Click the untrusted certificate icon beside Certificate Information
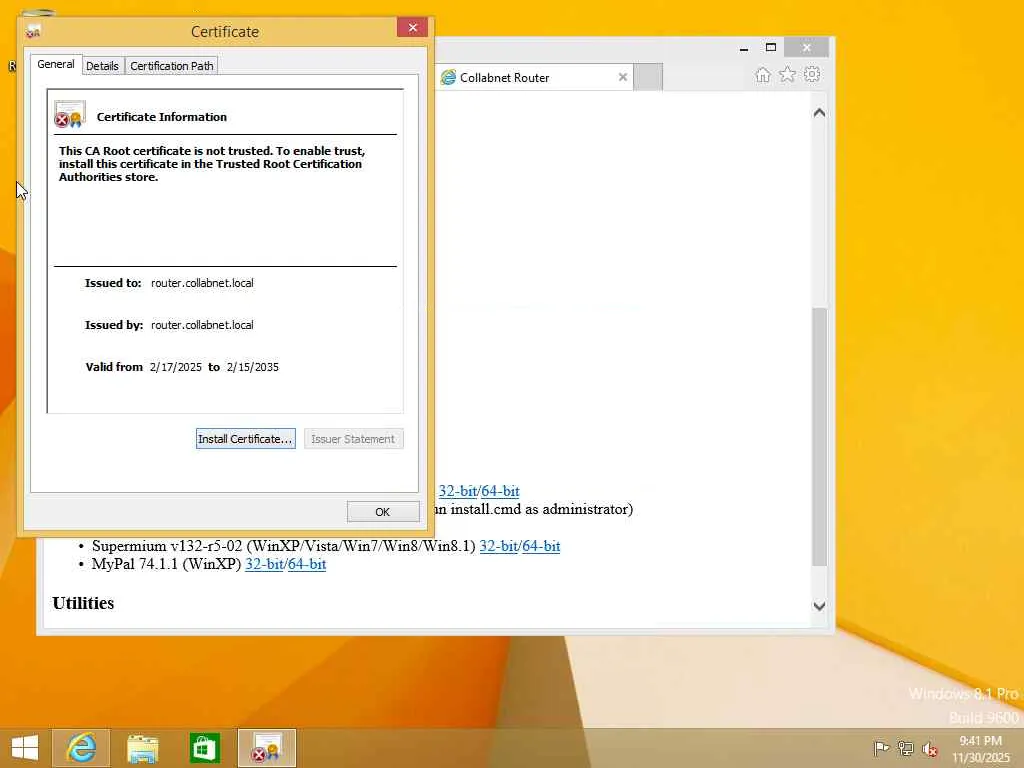Screen dimensions: 1024x768 point(70,114)
